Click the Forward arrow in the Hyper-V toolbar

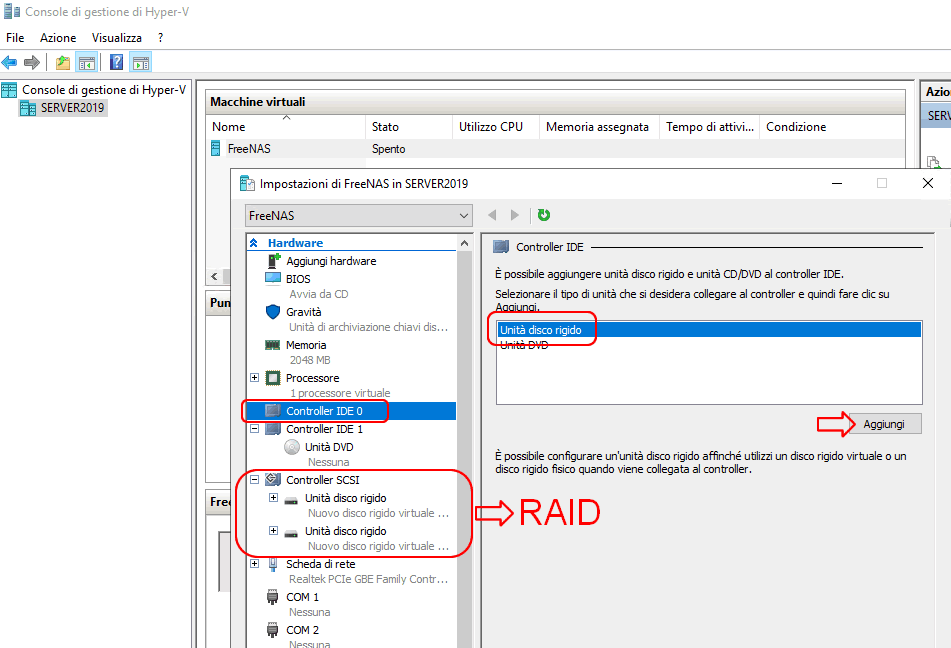pyautogui.click(x=32, y=62)
